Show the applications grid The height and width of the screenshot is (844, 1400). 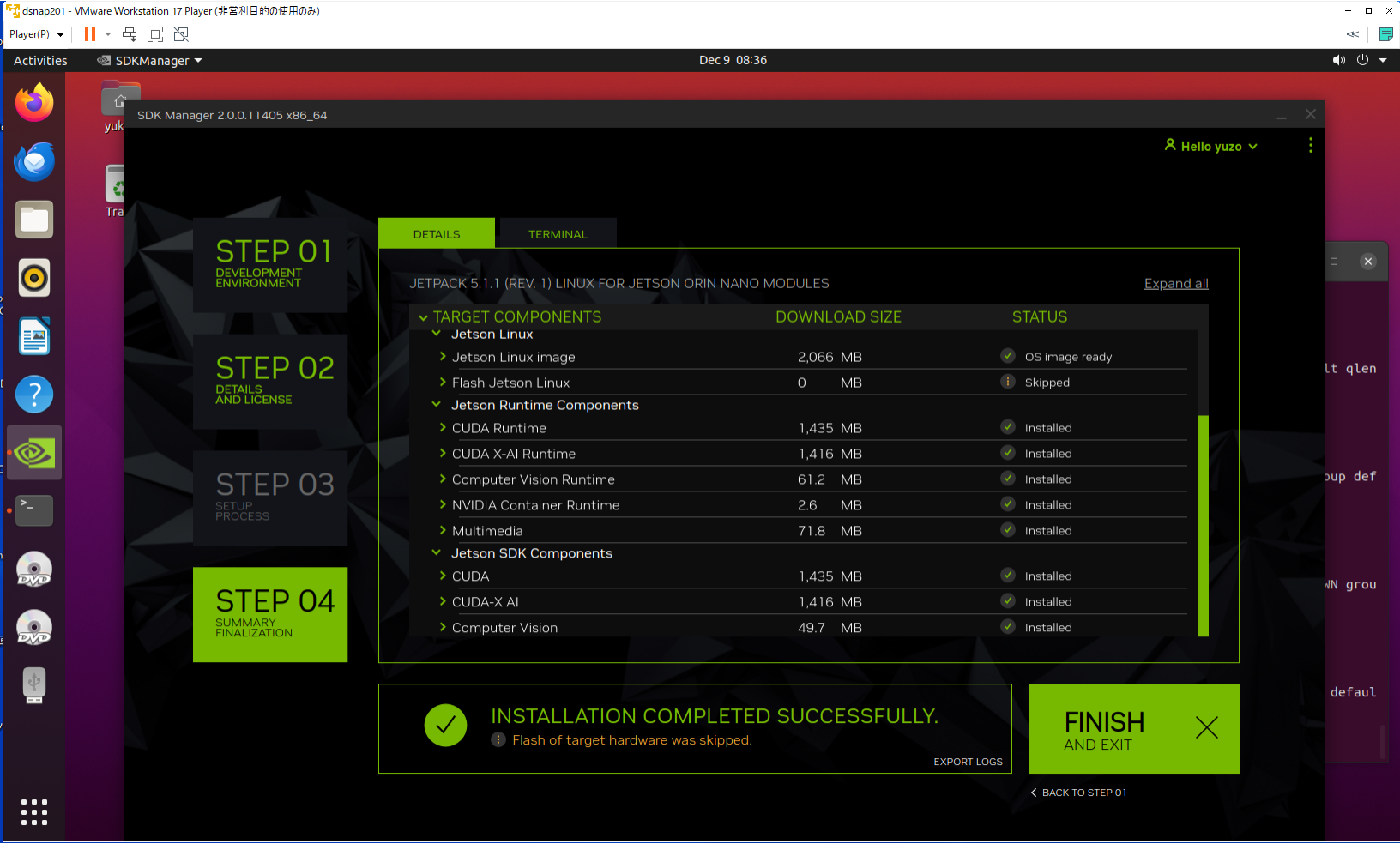[x=34, y=812]
